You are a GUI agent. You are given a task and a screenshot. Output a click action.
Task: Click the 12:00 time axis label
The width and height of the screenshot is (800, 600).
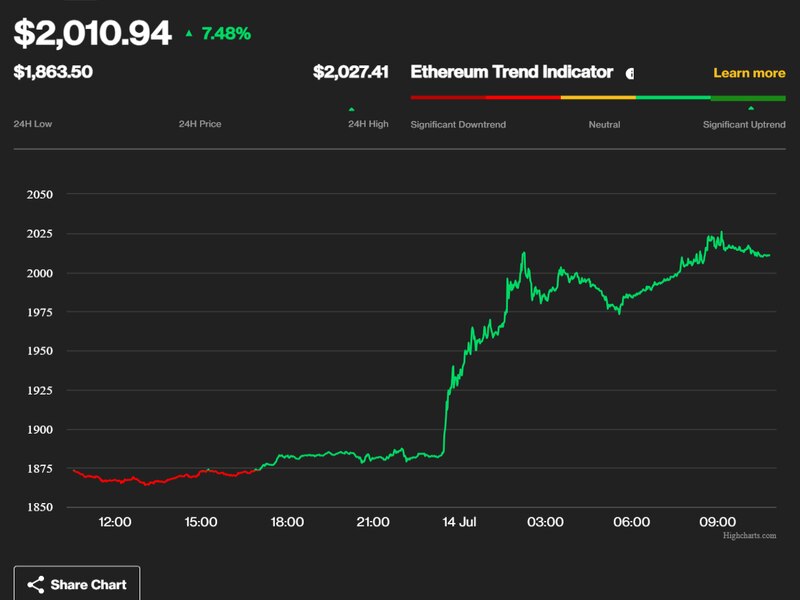pos(115,522)
